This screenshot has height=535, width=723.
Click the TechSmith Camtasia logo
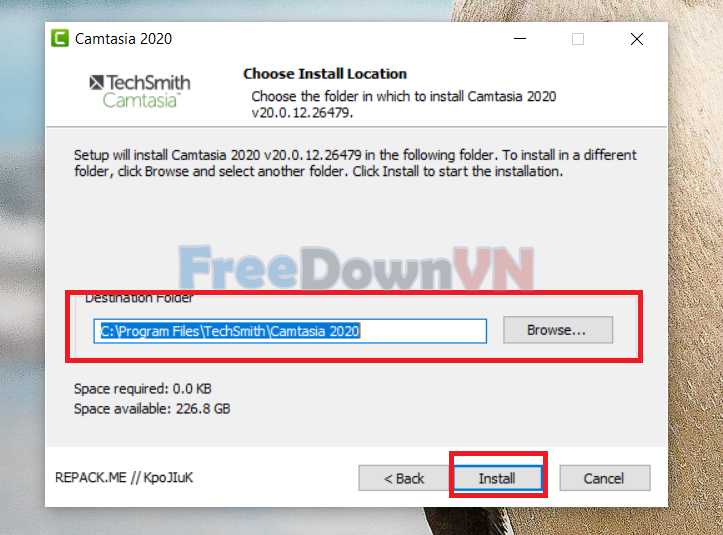(x=140, y=91)
